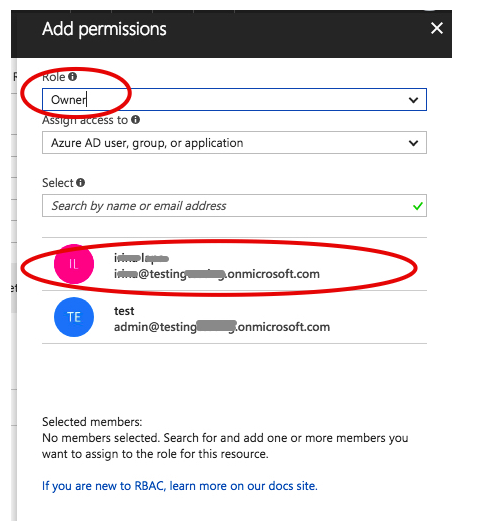The height and width of the screenshot is (521, 484).
Task: Click the Assign access to label
Action: pyautogui.click(x=85, y=120)
